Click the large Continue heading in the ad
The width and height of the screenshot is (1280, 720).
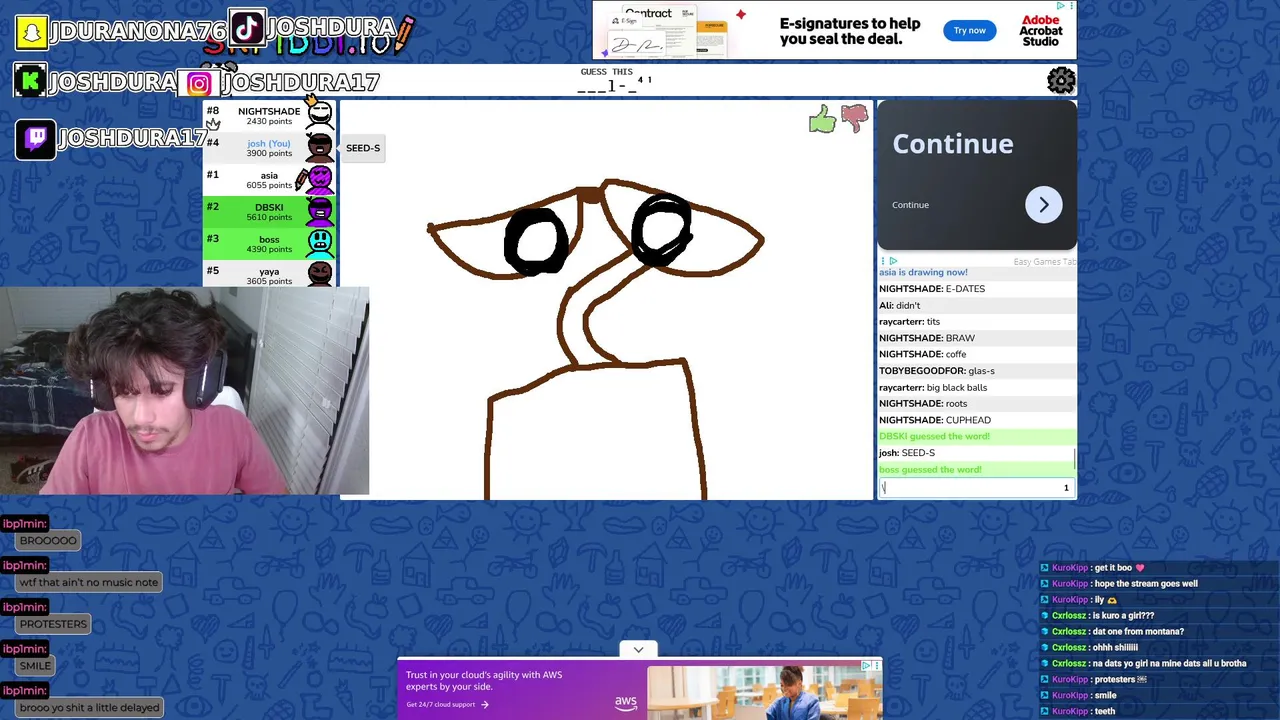(952, 144)
